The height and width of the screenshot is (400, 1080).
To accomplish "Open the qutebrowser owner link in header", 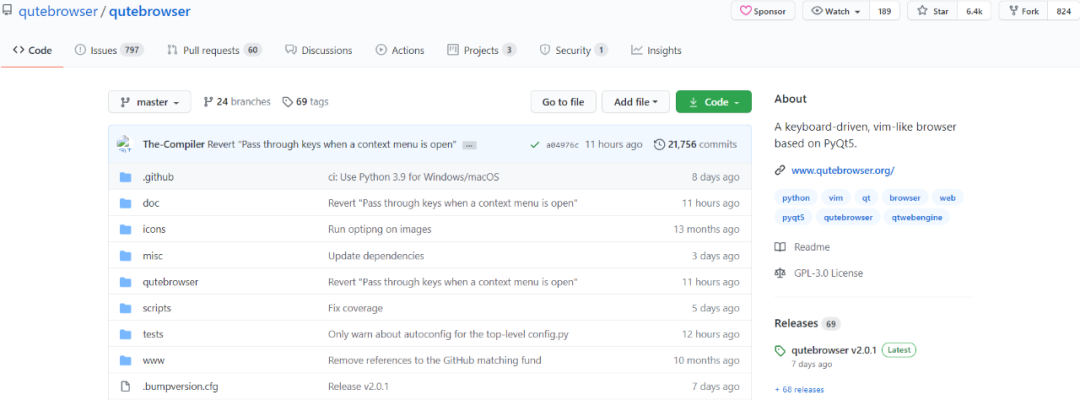I will [58, 12].
